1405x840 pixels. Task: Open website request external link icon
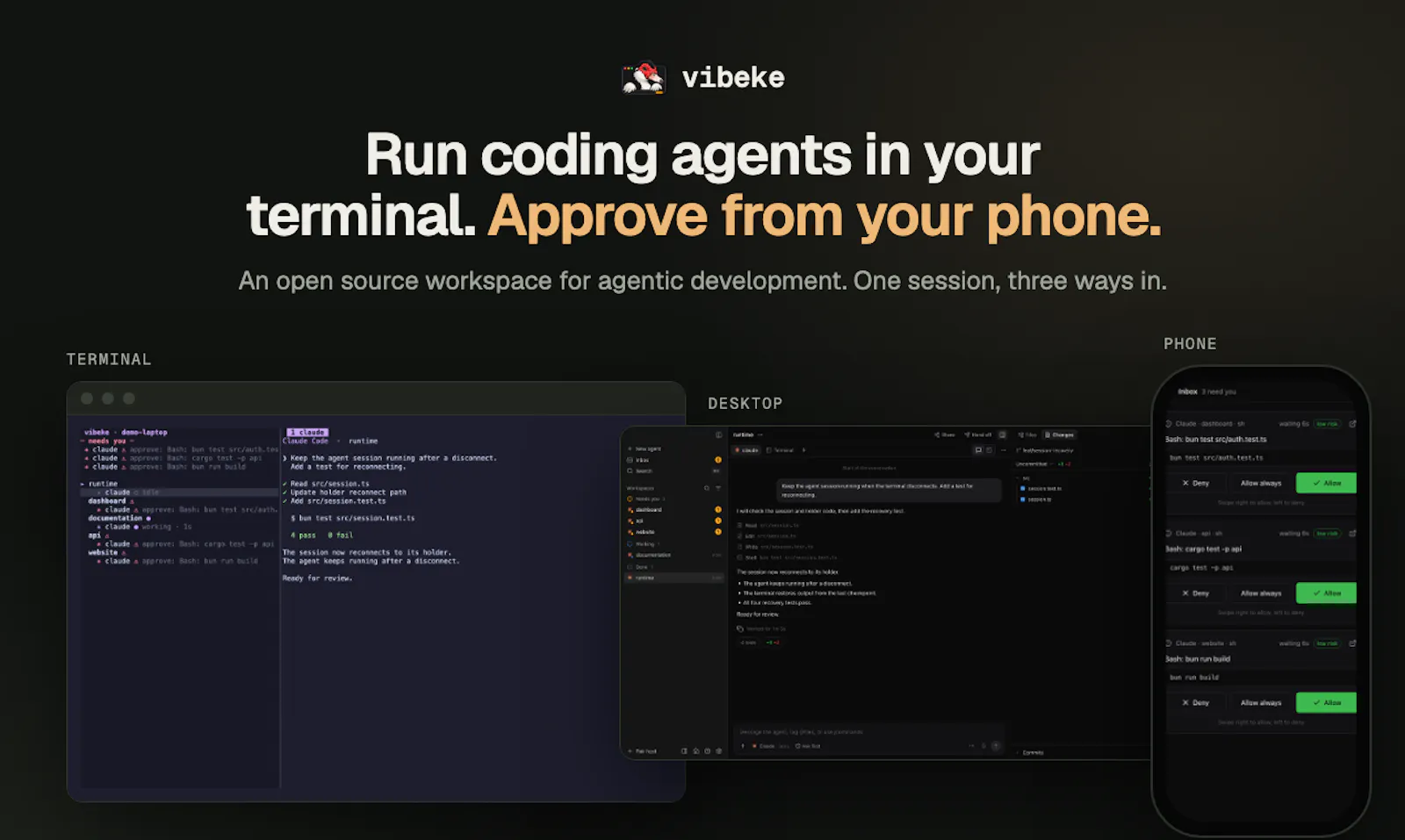tap(1352, 643)
